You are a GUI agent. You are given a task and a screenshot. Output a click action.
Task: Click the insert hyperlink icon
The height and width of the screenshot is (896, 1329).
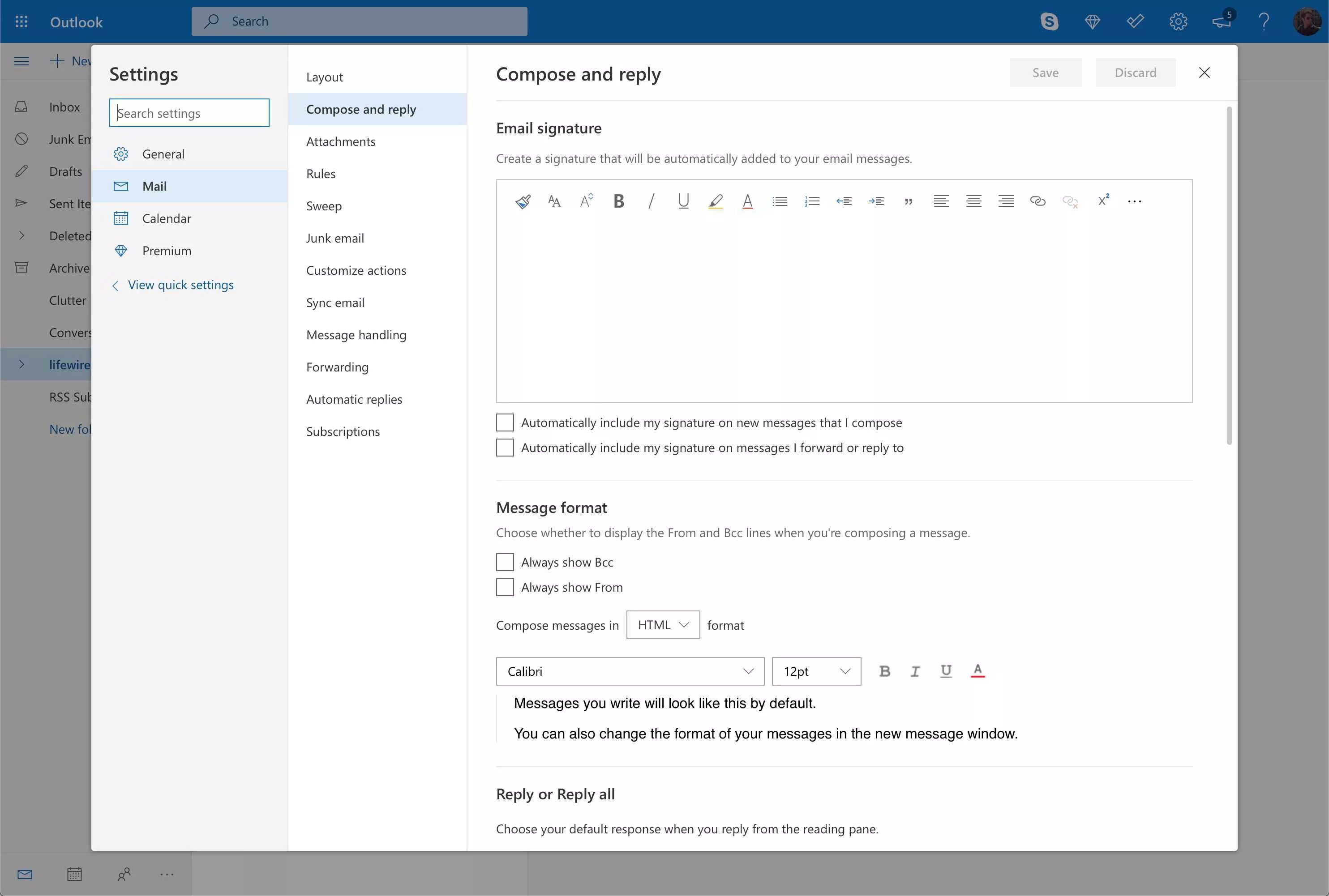coord(1037,201)
